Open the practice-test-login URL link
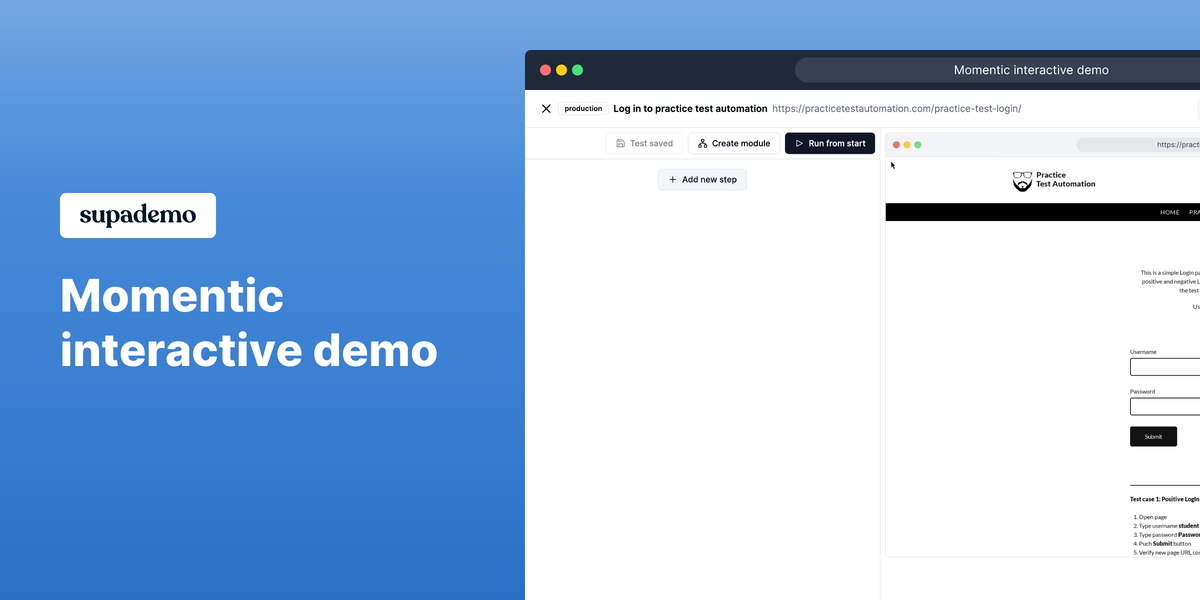 pyautogui.click(x=897, y=108)
